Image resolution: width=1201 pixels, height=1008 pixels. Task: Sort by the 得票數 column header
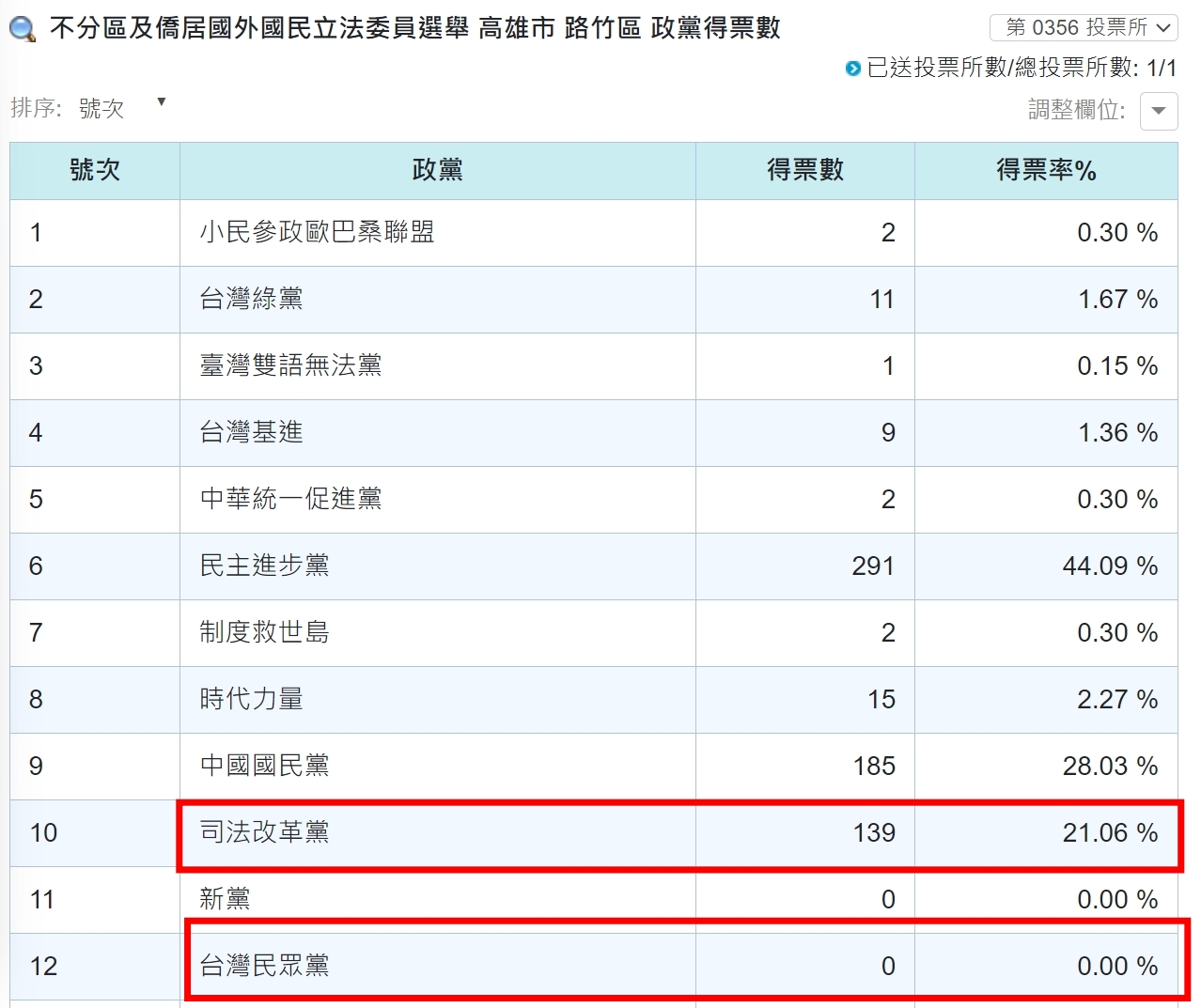coord(805,170)
